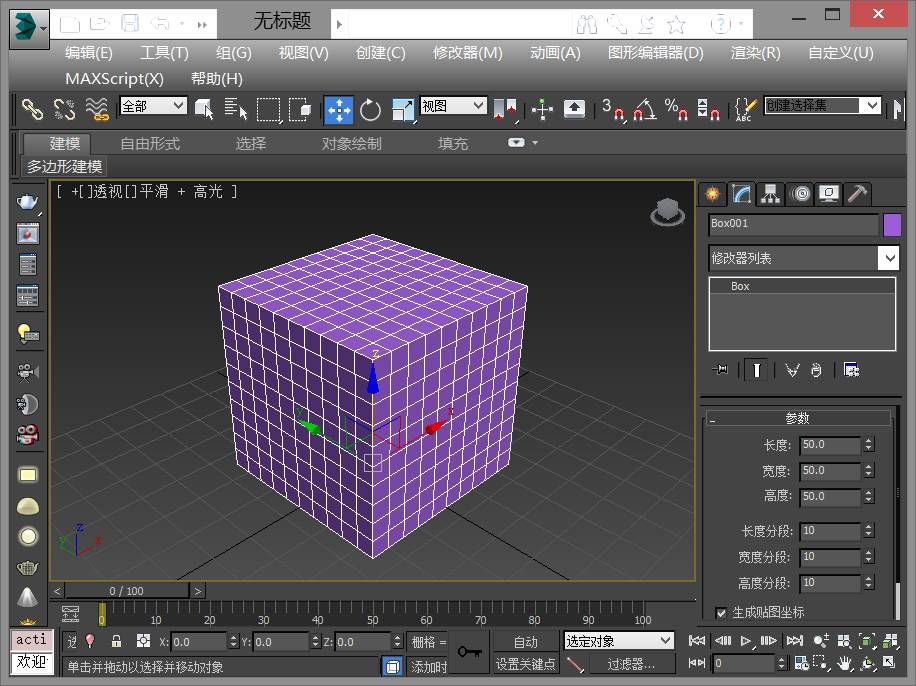The width and height of the screenshot is (916, 686).
Task: Open the 过滤器... key filters button
Action: point(631,664)
